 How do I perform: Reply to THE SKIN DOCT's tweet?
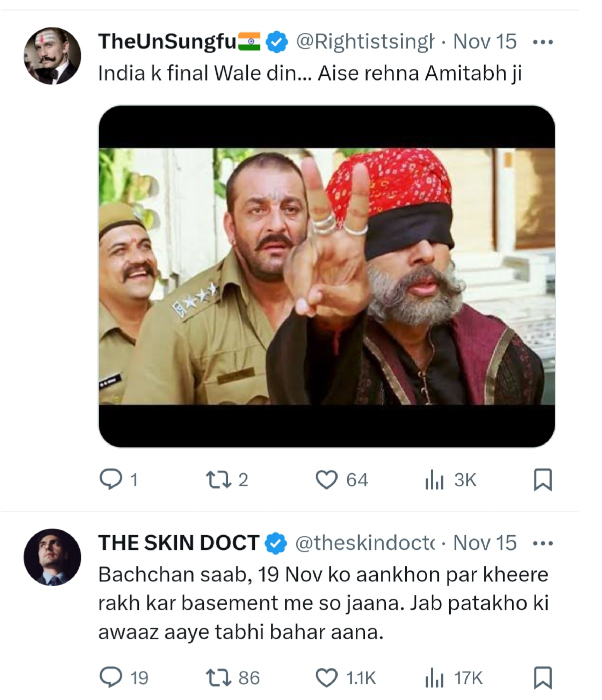112,677
